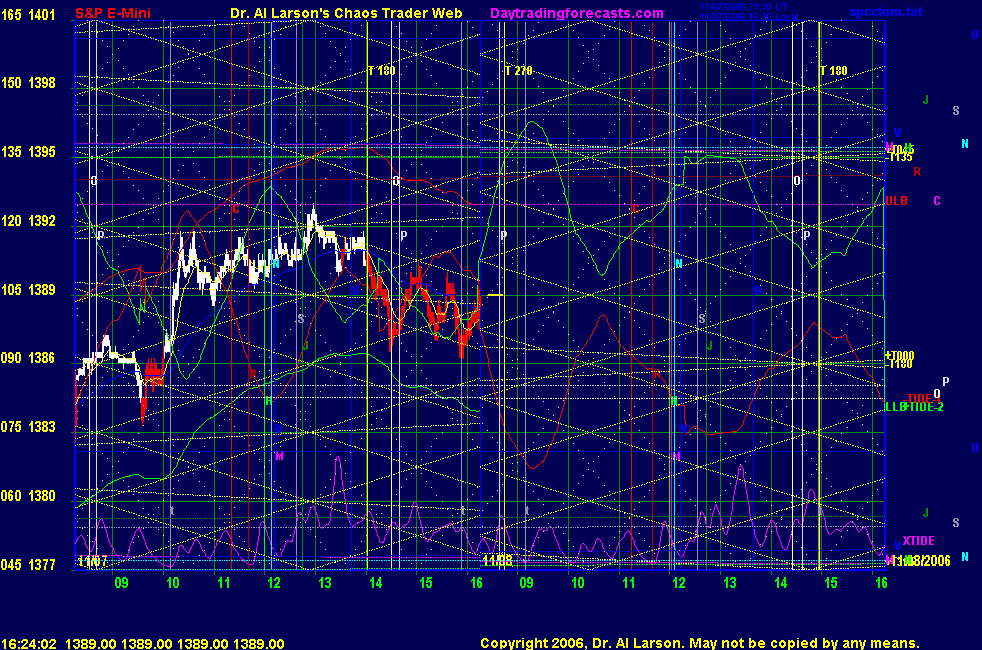Click the red R marker in the right margin
982x650 pixels.
pos(917,172)
